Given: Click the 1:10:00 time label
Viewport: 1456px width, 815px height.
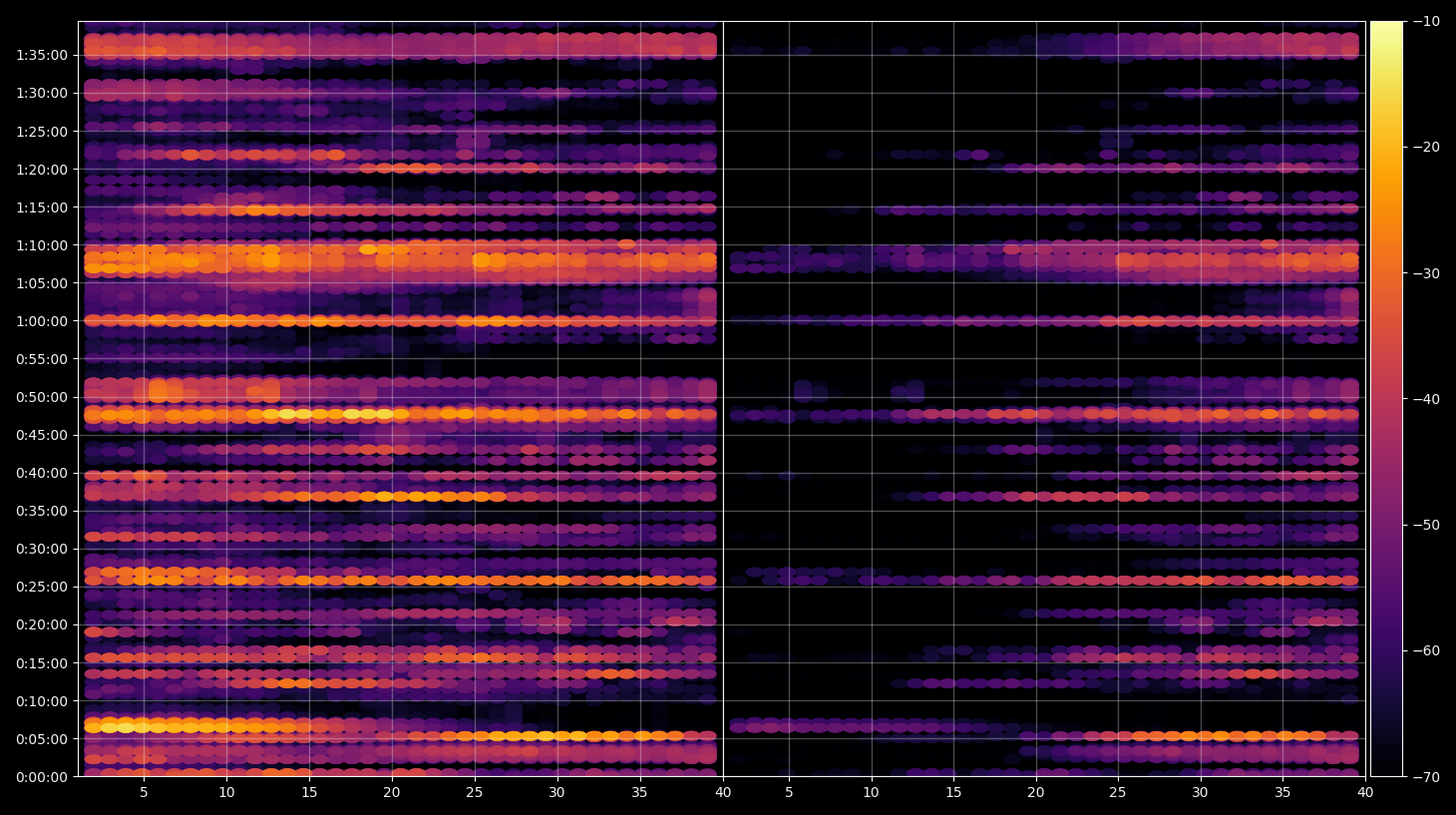Looking at the screenshot, I should click(42, 246).
